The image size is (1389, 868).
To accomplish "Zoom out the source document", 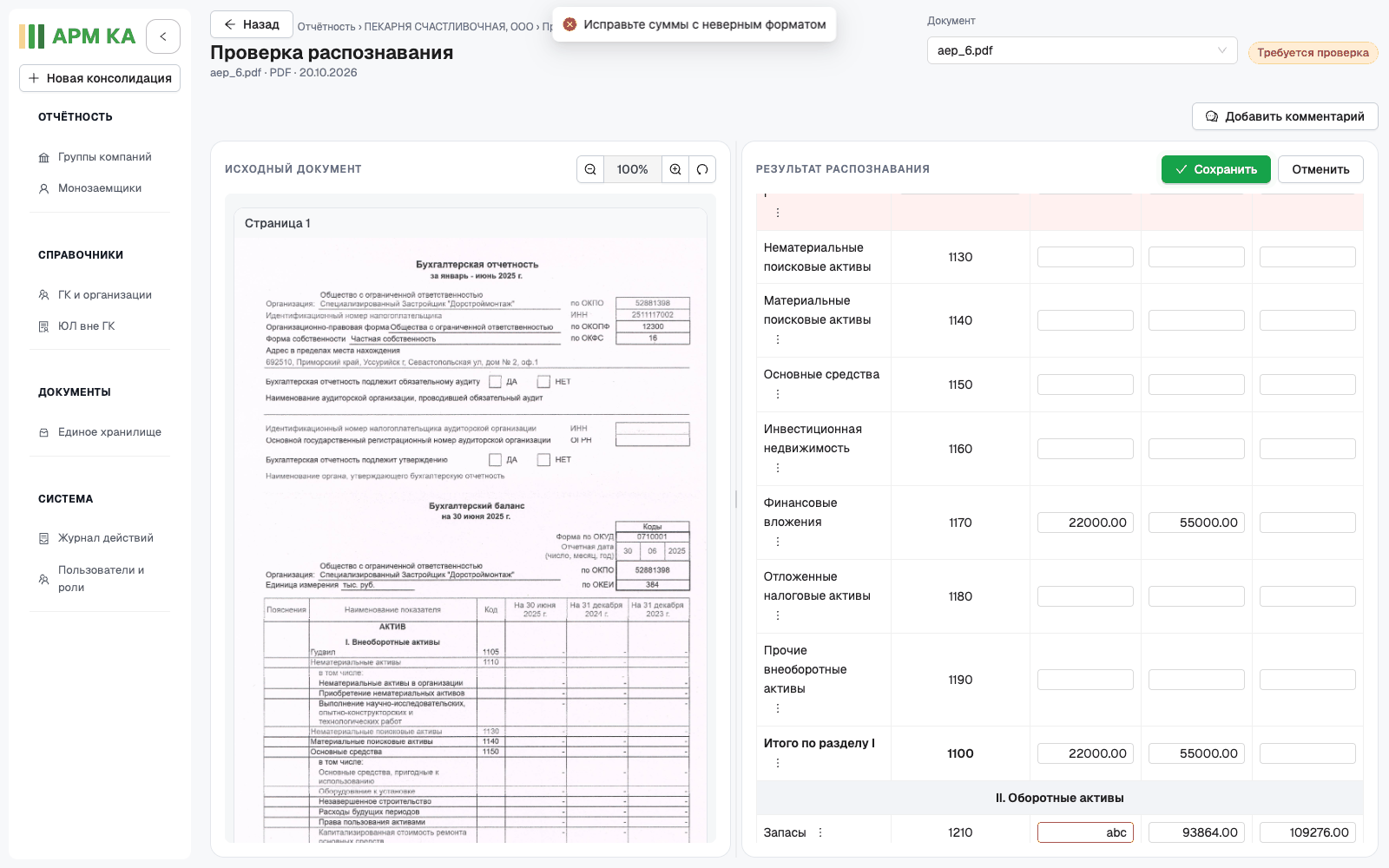I will (590, 169).
